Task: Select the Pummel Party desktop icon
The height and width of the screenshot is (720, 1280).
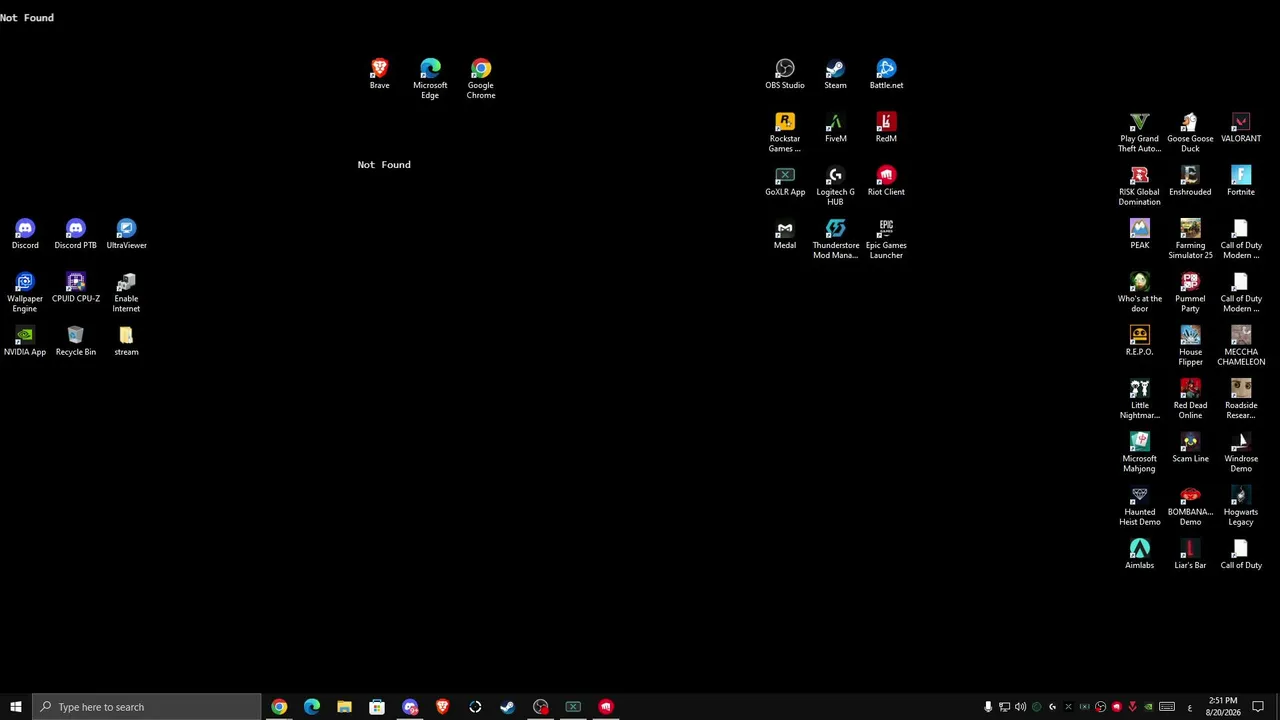Action: 1190,292
